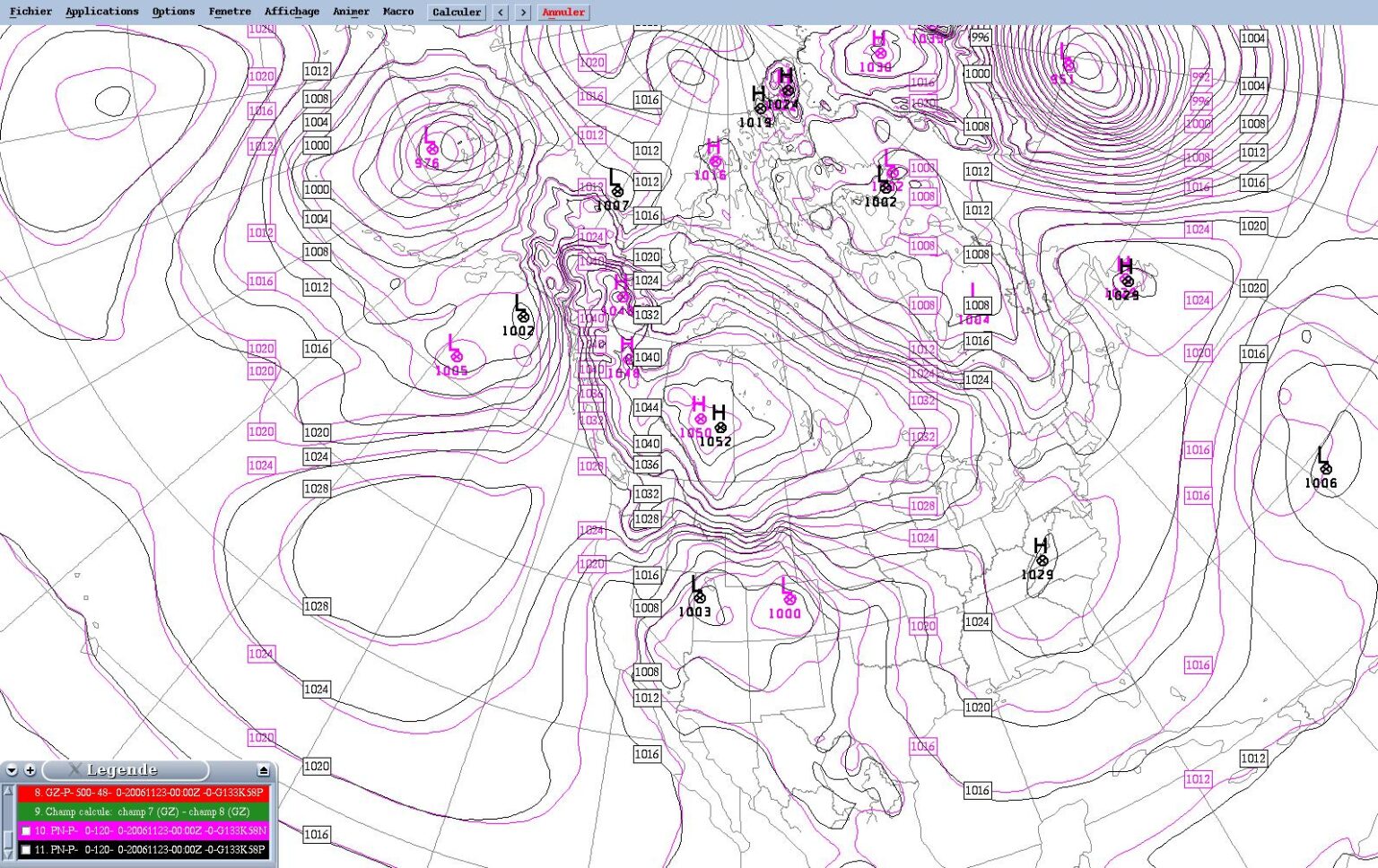This screenshot has width=1378, height=868.
Task: Click the black H 1052 pressure marker
Action: pyautogui.click(x=720, y=427)
